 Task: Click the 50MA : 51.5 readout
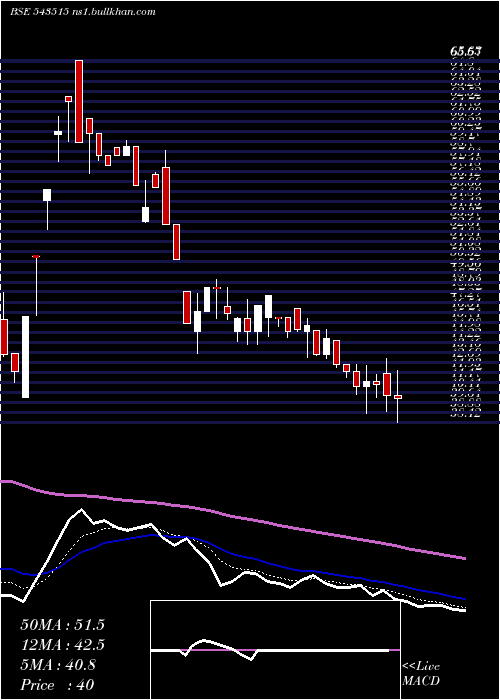coord(62,625)
